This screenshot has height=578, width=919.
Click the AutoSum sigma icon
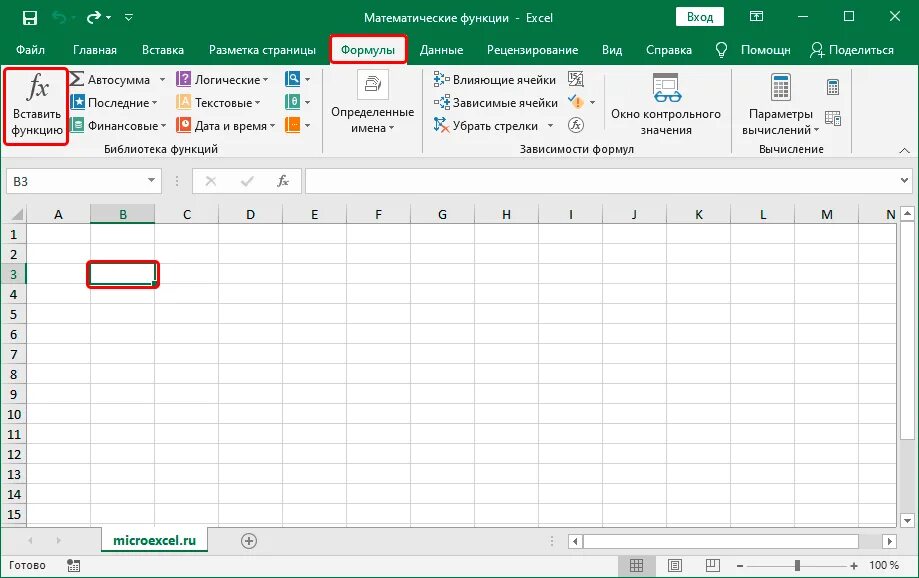77,79
